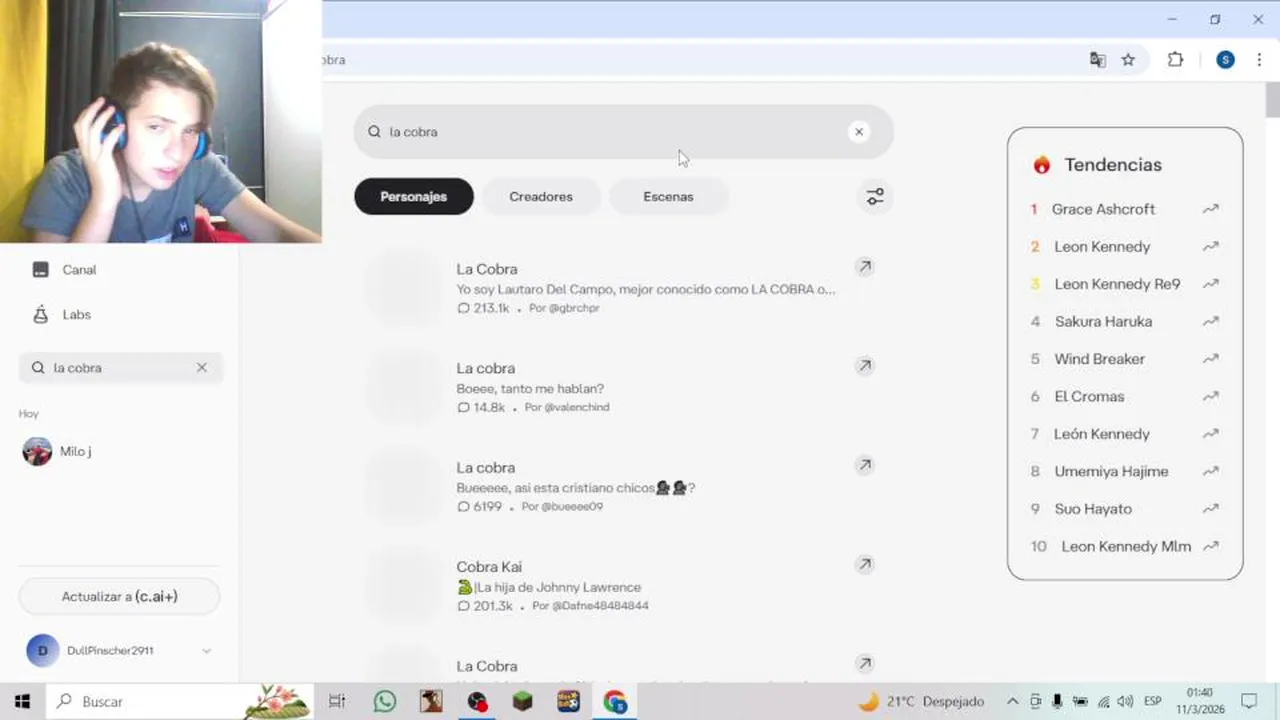Click the page vertical scrollbar

[x=1272, y=100]
